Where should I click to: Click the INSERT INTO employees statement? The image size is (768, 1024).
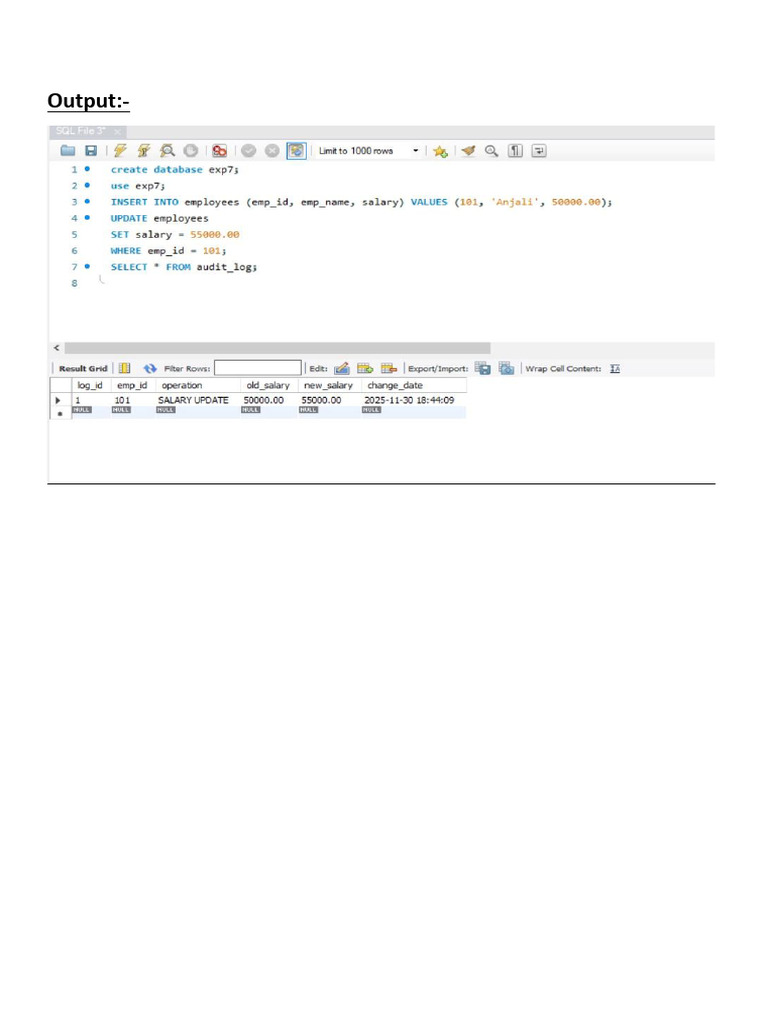point(361,202)
